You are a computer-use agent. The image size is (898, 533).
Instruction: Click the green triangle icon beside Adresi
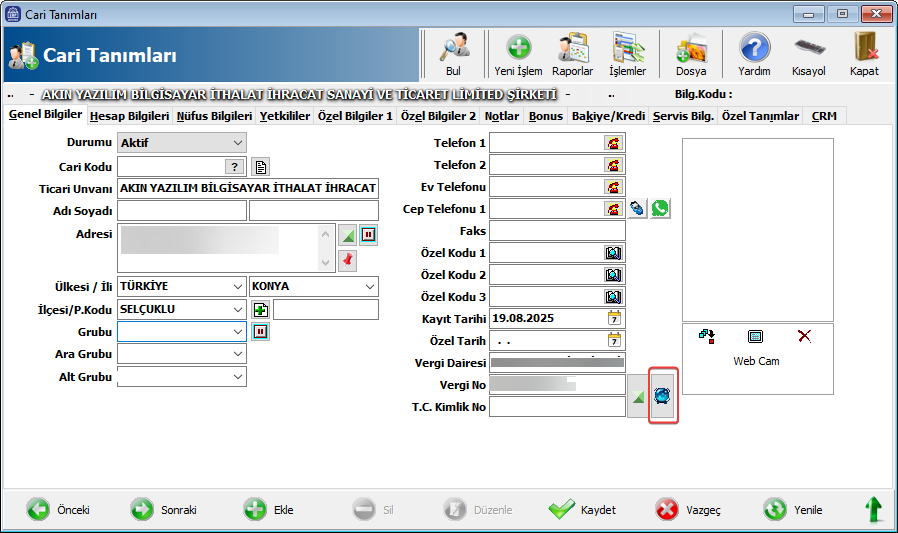tap(348, 235)
